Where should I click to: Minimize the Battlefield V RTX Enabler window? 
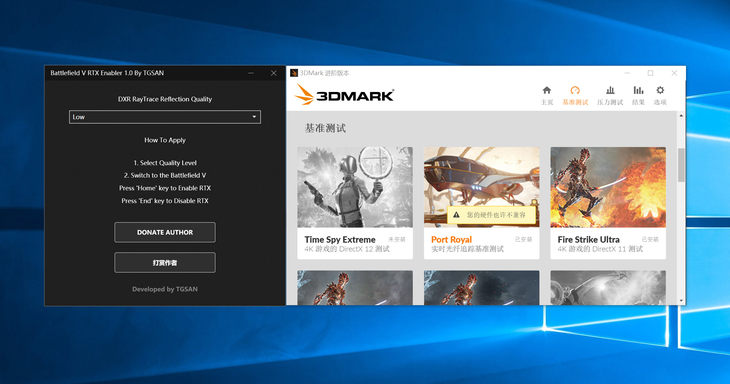point(251,73)
